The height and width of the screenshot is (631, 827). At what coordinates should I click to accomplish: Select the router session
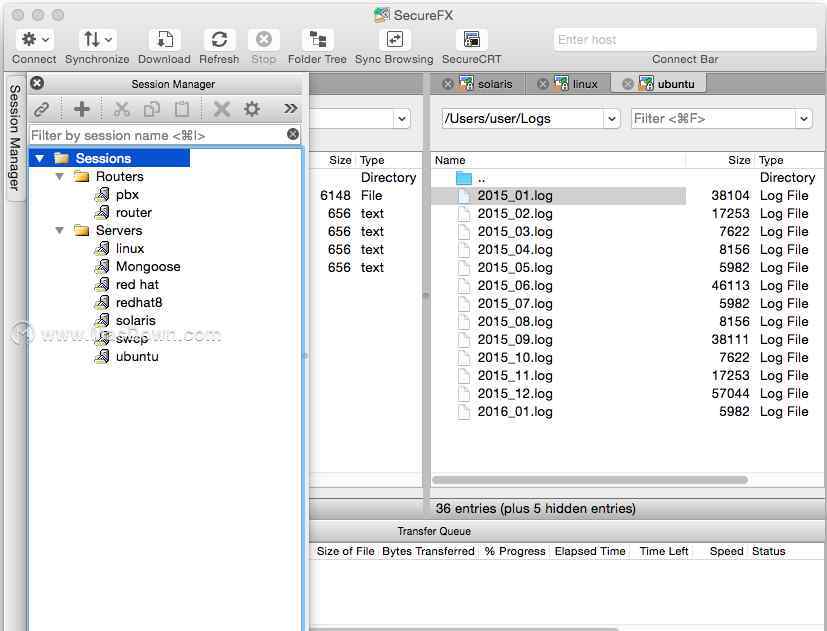pos(133,213)
